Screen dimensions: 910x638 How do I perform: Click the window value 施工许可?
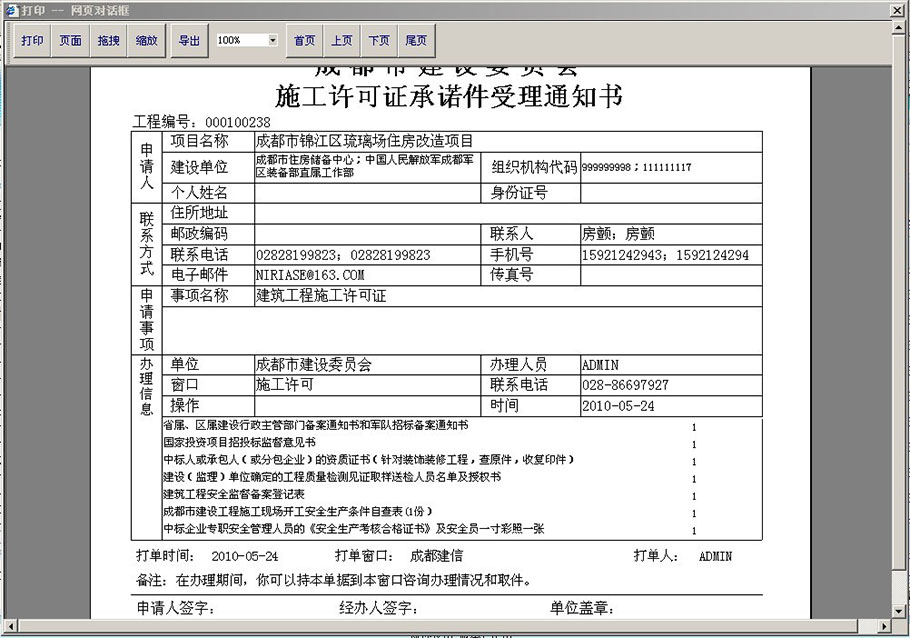click(x=284, y=384)
